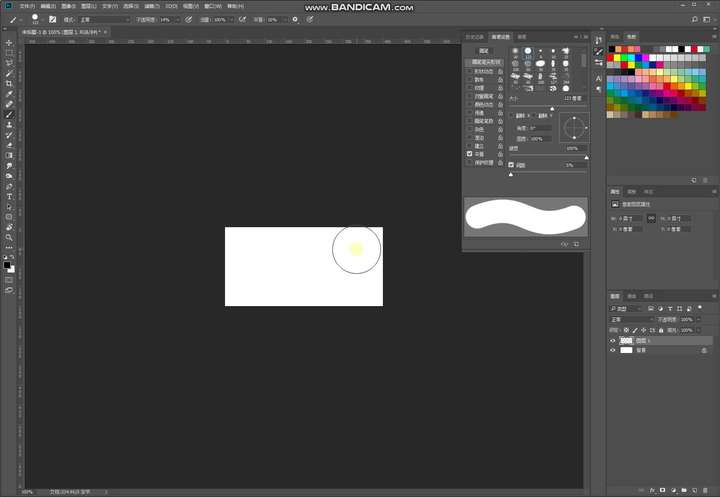Click the Brushes button in brush settings

click(x=484, y=51)
